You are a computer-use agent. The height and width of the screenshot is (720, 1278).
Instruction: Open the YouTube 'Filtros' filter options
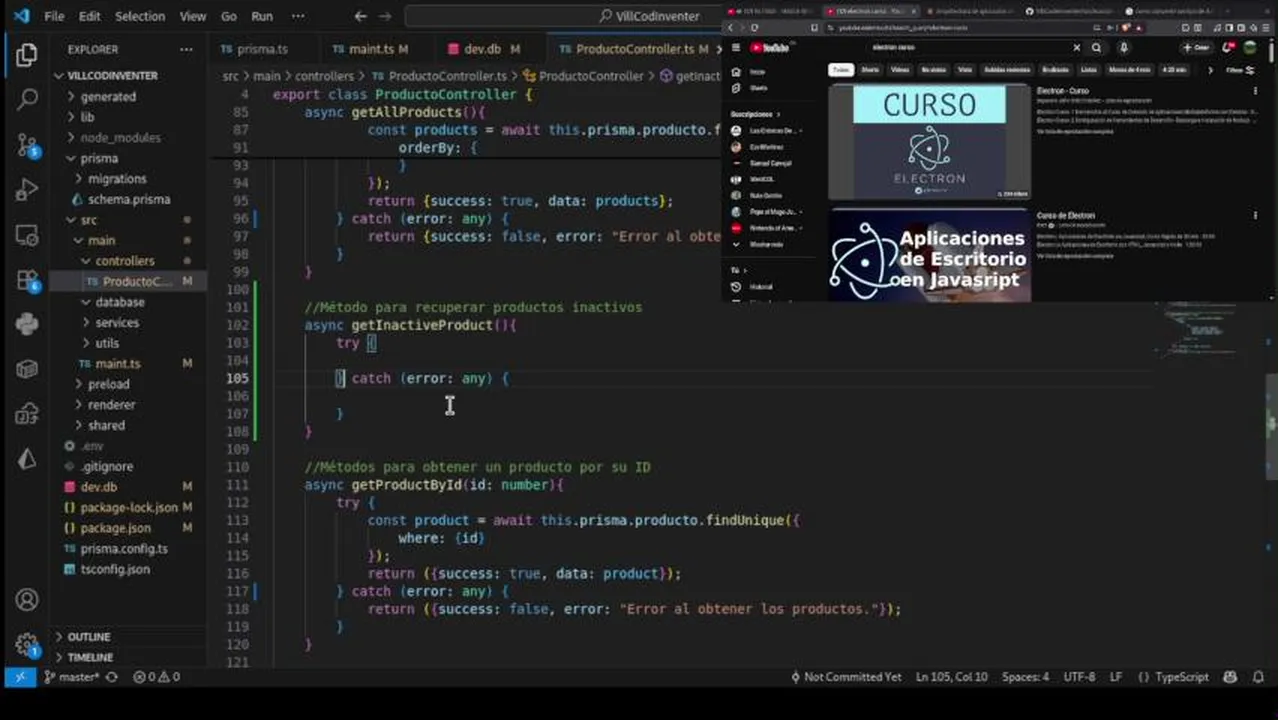(1240, 70)
